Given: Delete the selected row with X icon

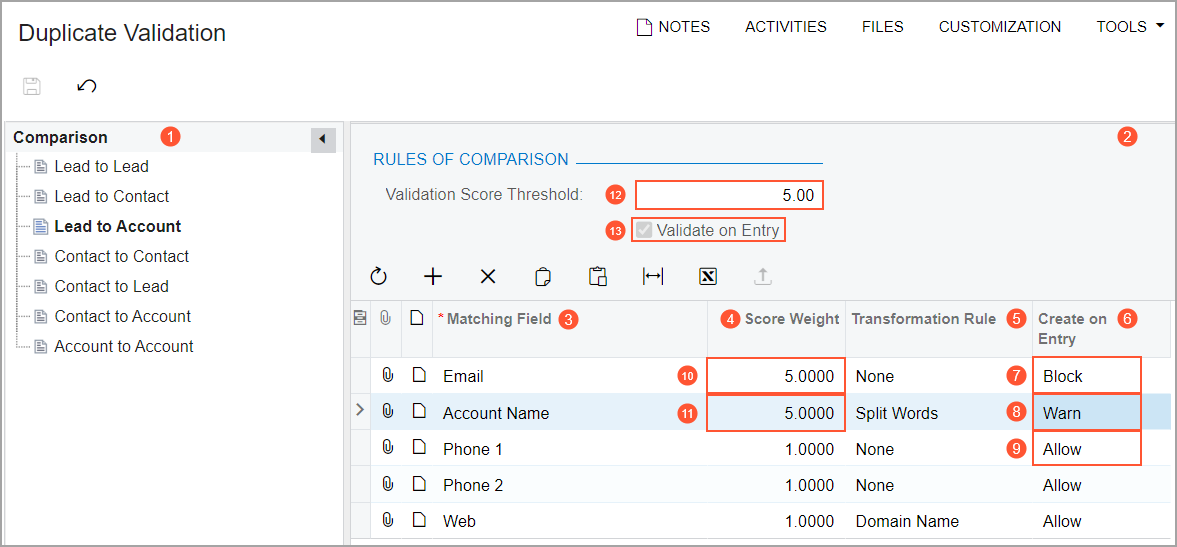Looking at the screenshot, I should (x=488, y=276).
